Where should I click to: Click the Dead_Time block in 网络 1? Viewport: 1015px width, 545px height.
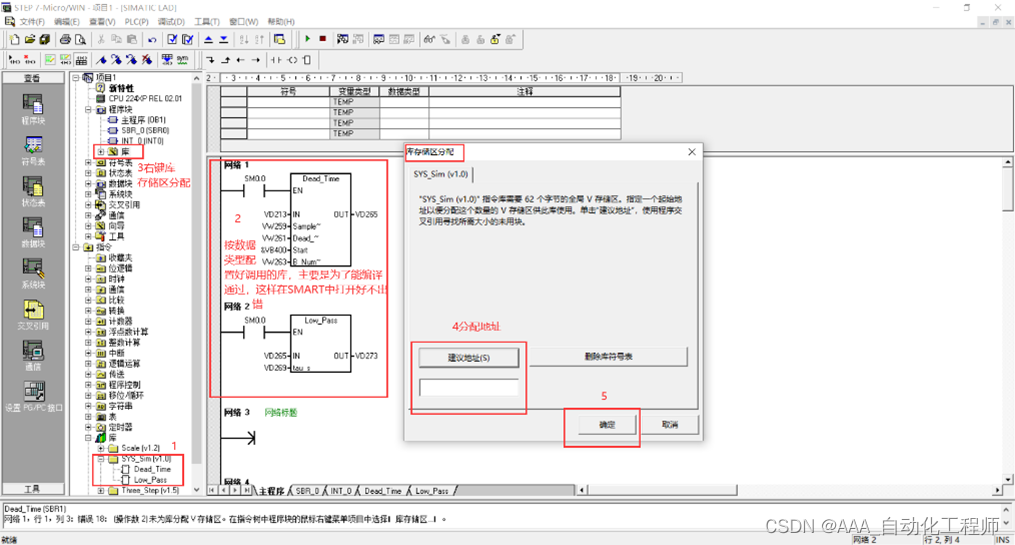point(320,220)
